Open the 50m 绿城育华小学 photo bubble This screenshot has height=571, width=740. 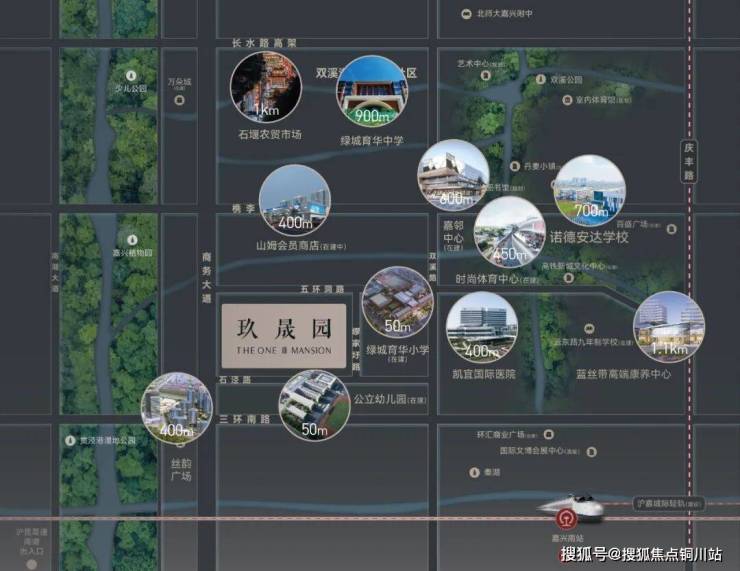[x=397, y=302]
